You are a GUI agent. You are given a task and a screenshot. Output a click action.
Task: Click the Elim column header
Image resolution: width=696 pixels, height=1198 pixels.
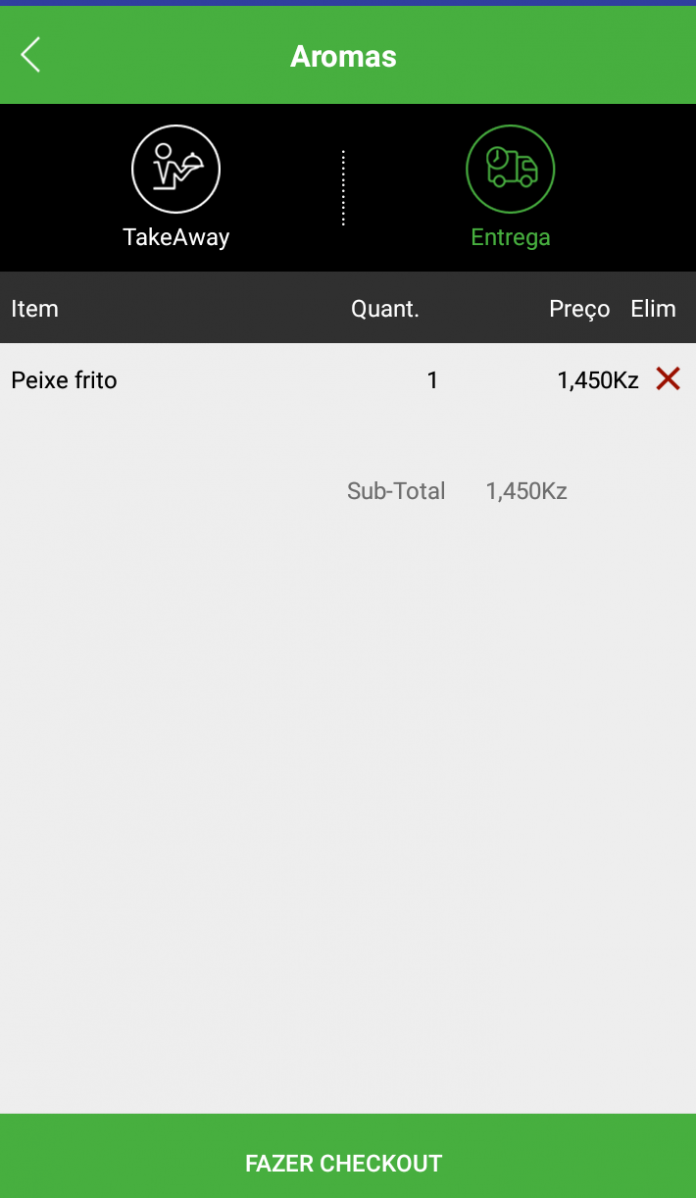[653, 309]
